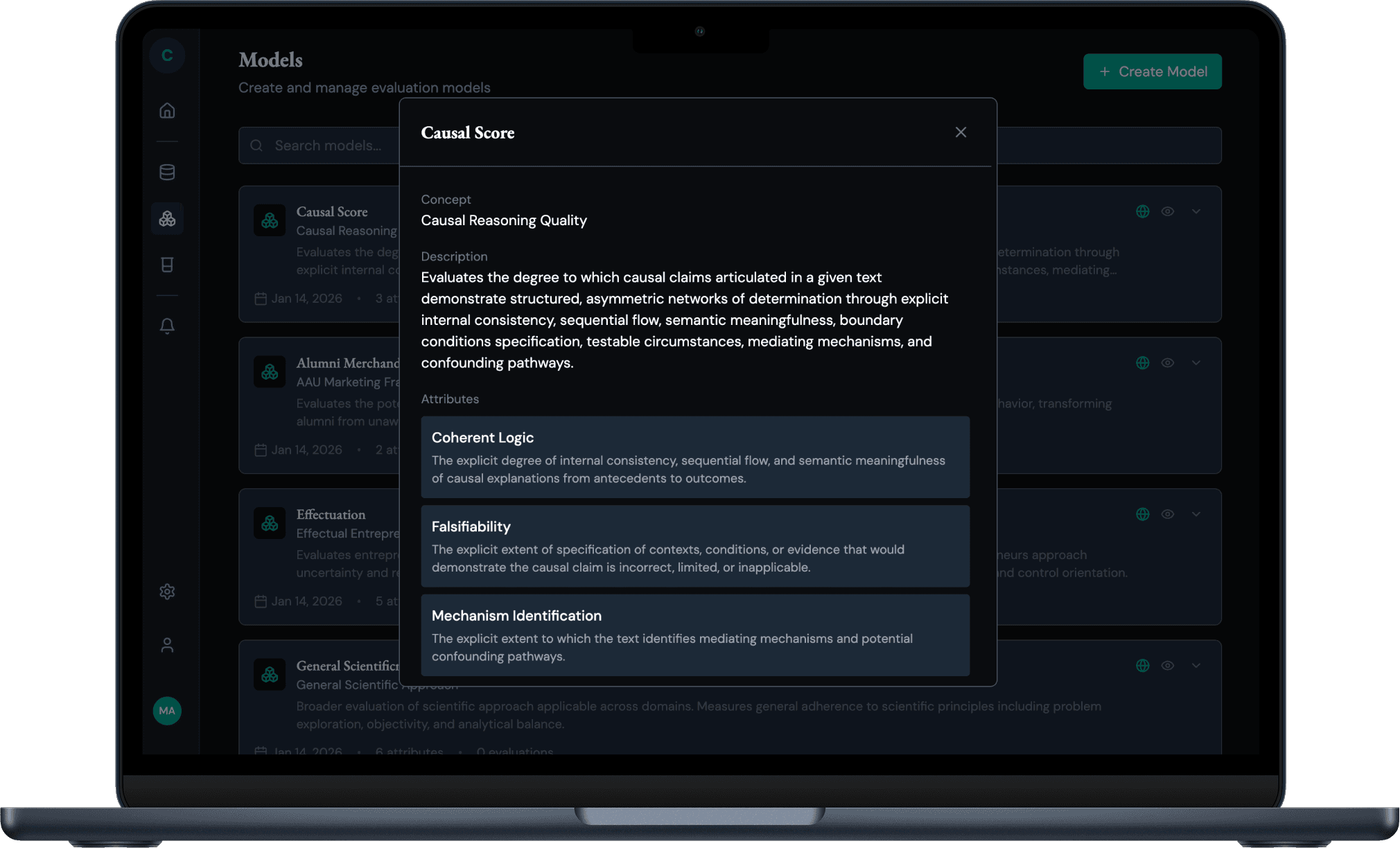1400x848 pixels.
Task: Toggle visibility with the eye icon on Alumni Merchandise card
Action: [x=1167, y=362]
